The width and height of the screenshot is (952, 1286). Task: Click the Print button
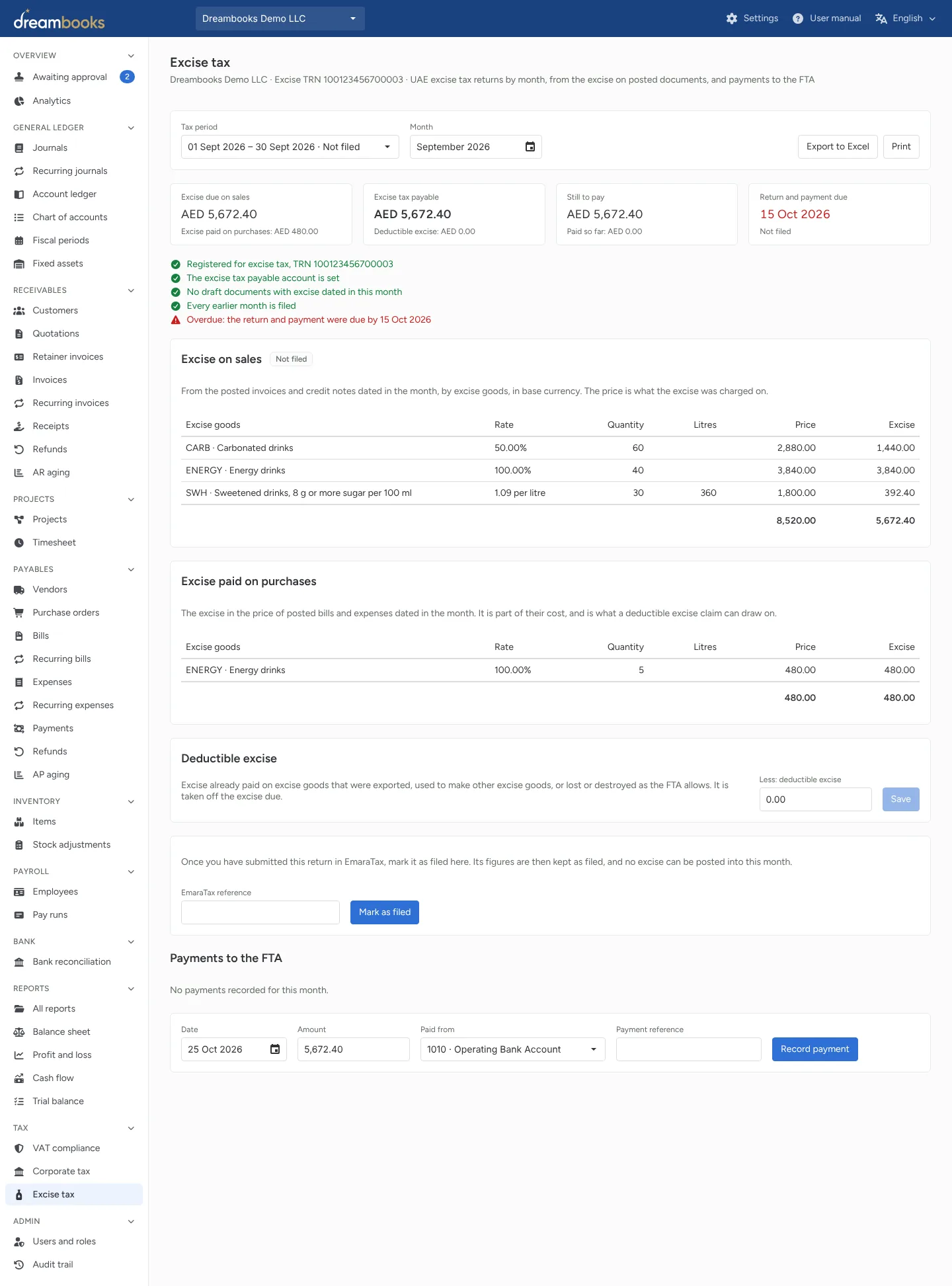pos(901,147)
